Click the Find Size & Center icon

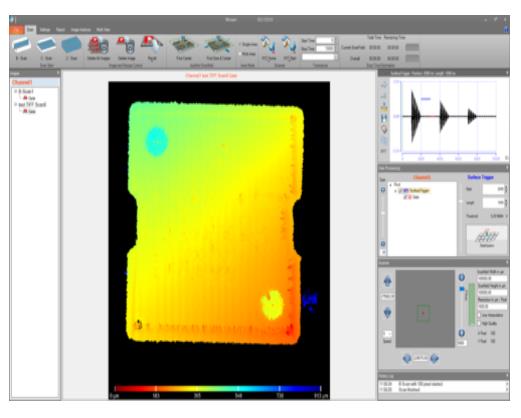tap(218, 45)
